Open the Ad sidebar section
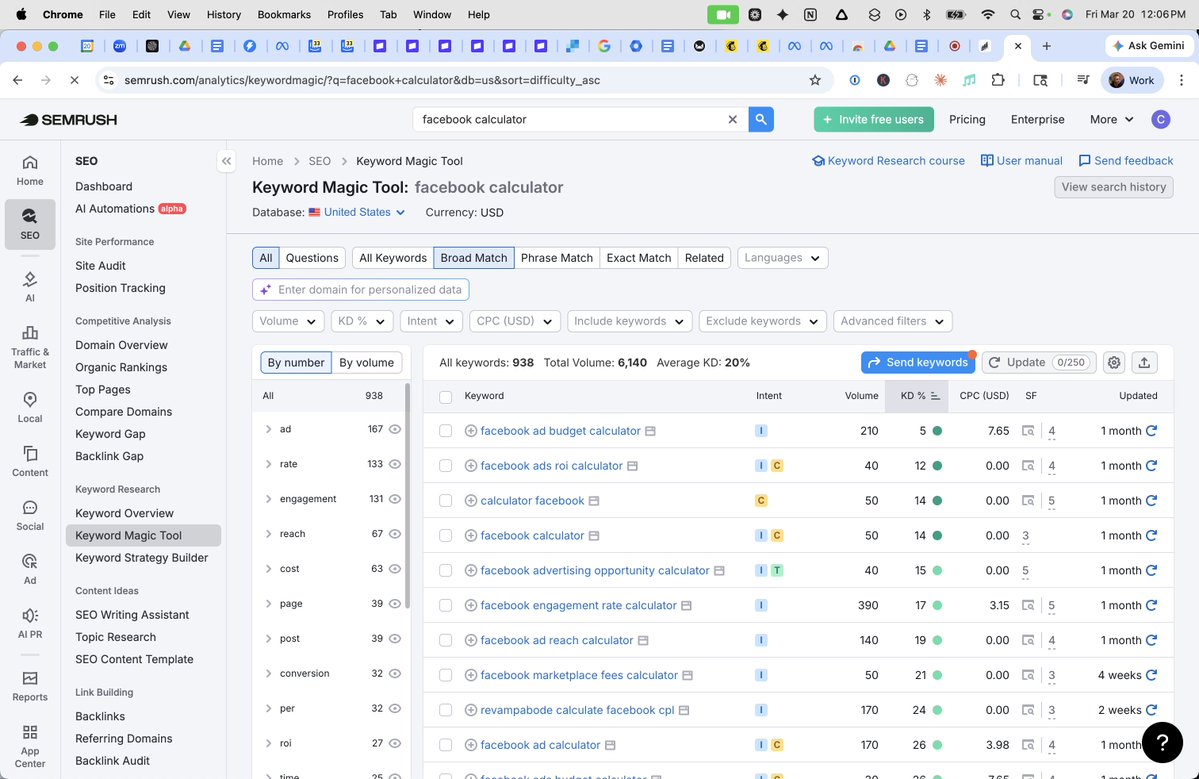Image resolution: width=1199 pixels, height=779 pixels. [30, 570]
